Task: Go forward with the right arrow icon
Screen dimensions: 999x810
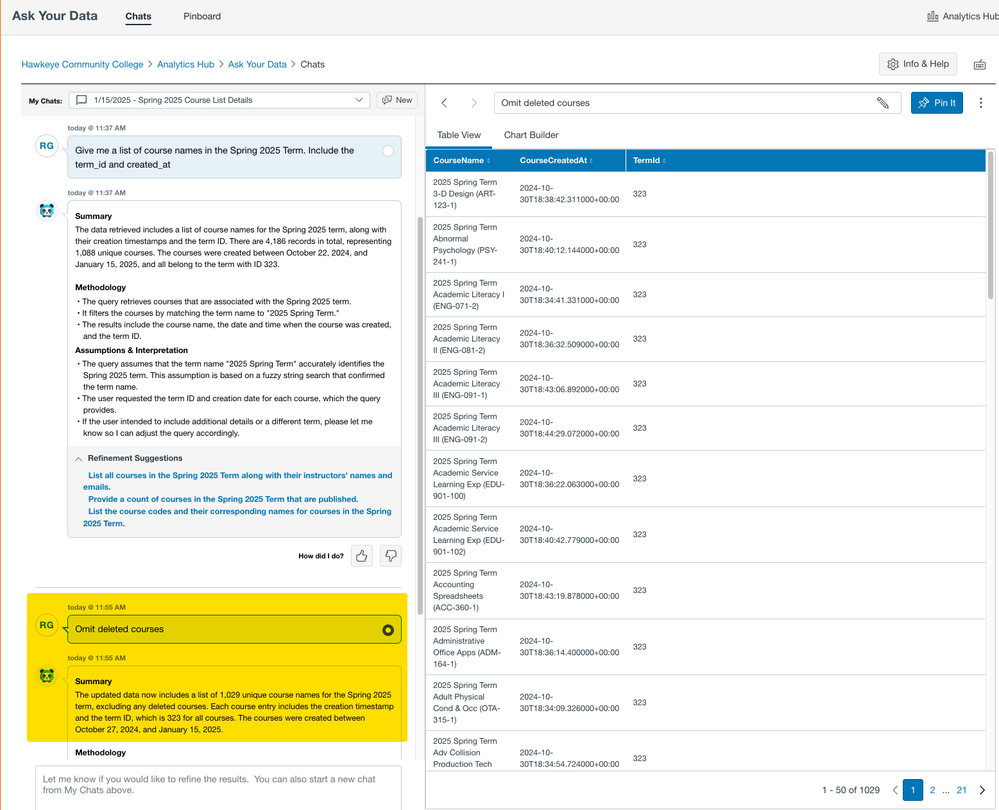Action: tap(474, 103)
